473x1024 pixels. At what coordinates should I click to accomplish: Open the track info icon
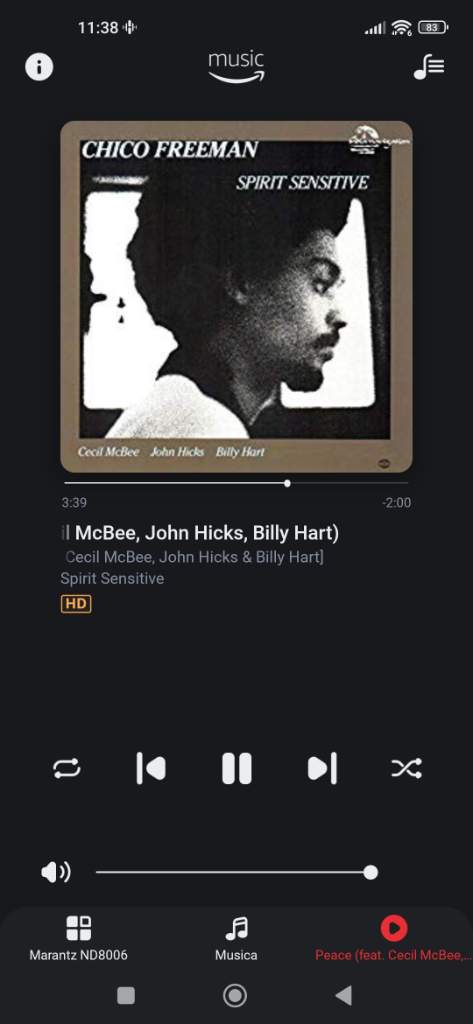tap(39, 67)
